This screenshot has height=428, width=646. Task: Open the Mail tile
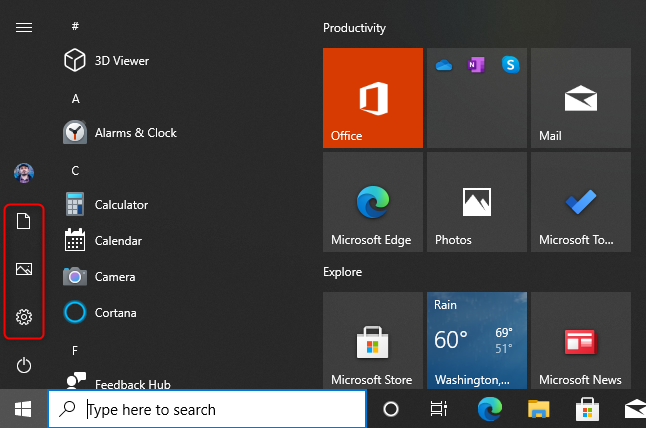pyautogui.click(x=580, y=98)
